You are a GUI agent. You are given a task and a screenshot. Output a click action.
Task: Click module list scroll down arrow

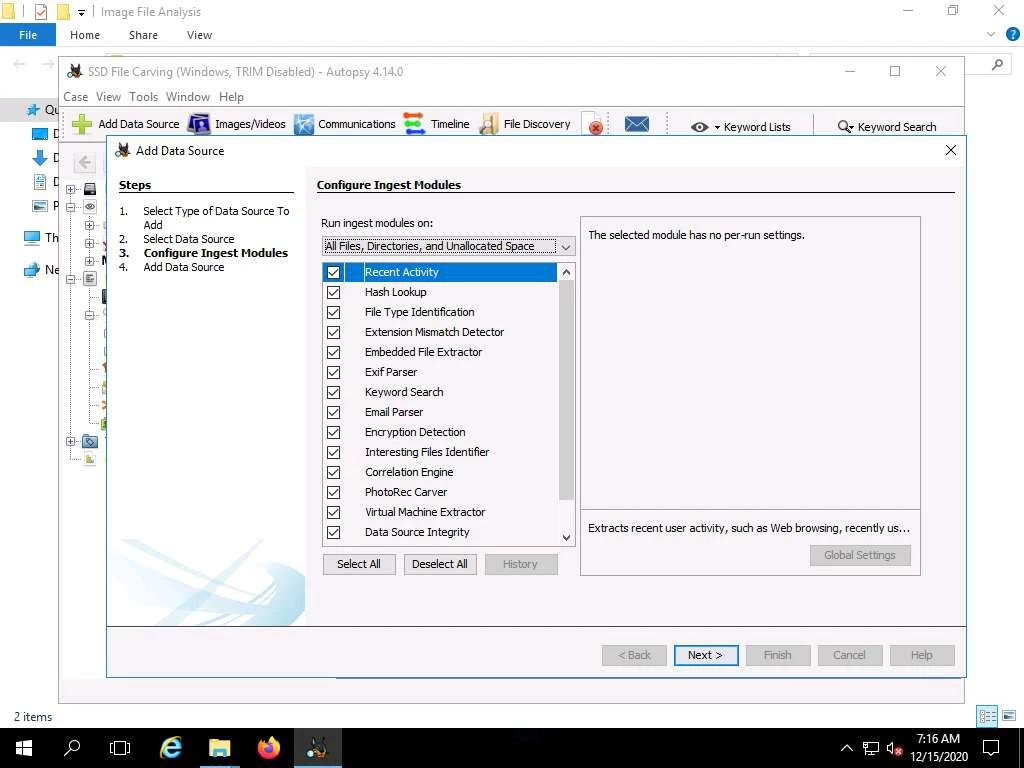tap(566, 537)
